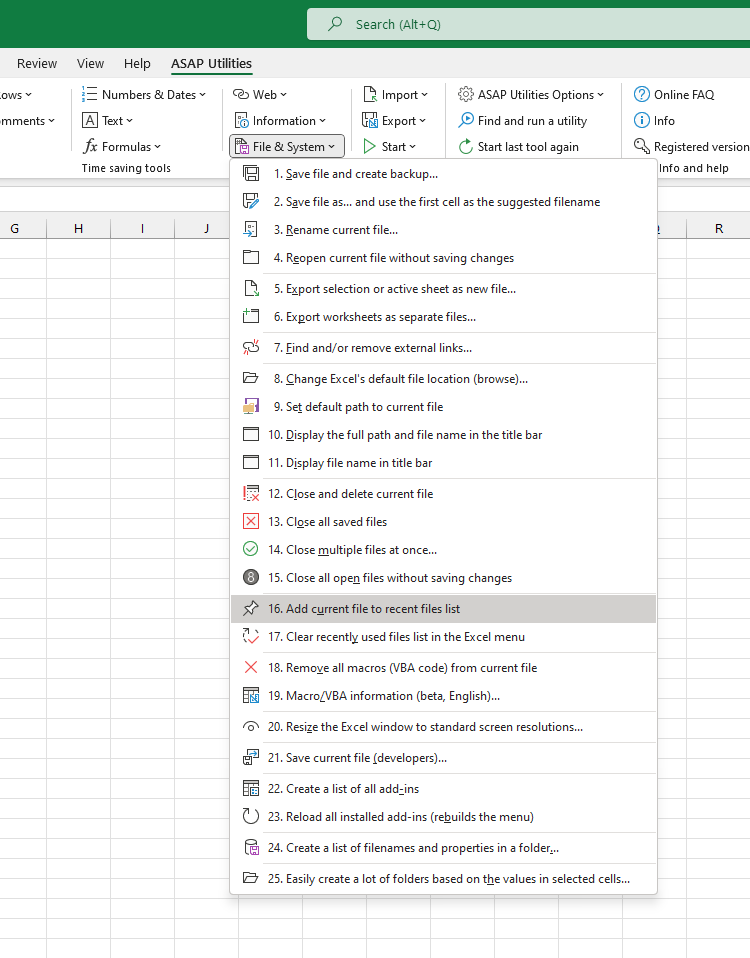Expand the Information dropdown

tap(281, 120)
